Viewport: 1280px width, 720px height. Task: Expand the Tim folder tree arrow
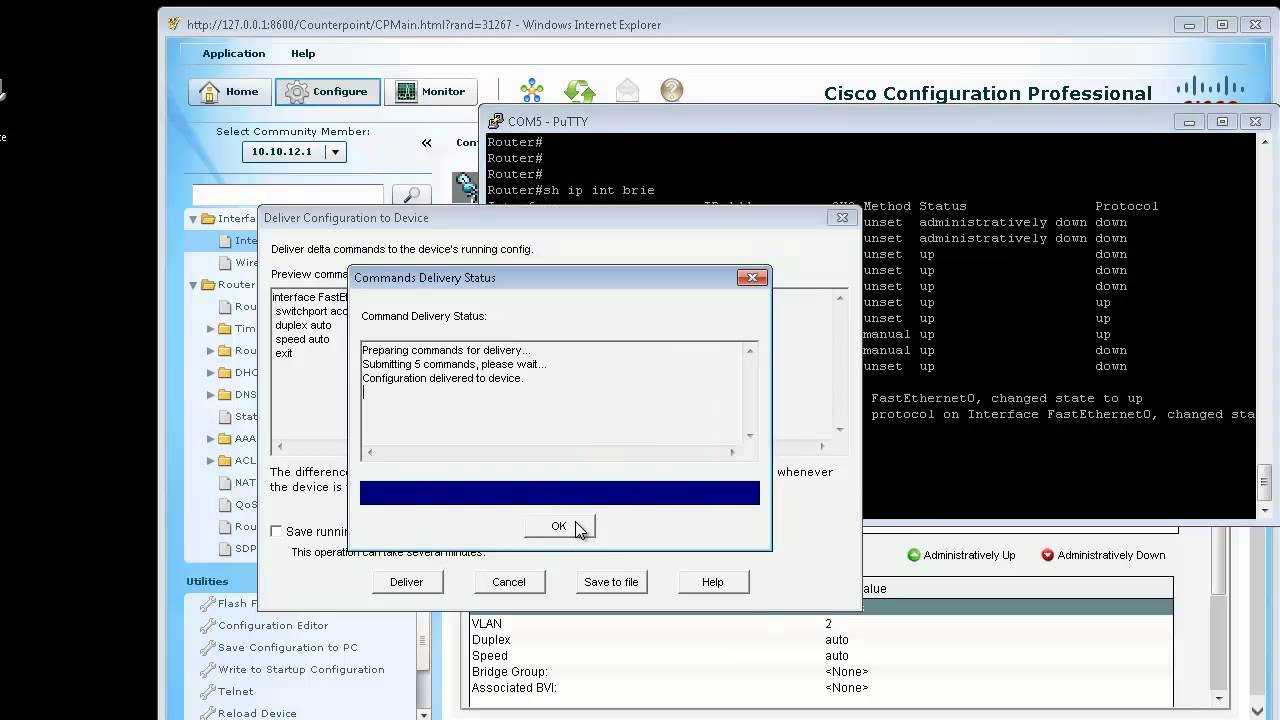tap(211, 329)
